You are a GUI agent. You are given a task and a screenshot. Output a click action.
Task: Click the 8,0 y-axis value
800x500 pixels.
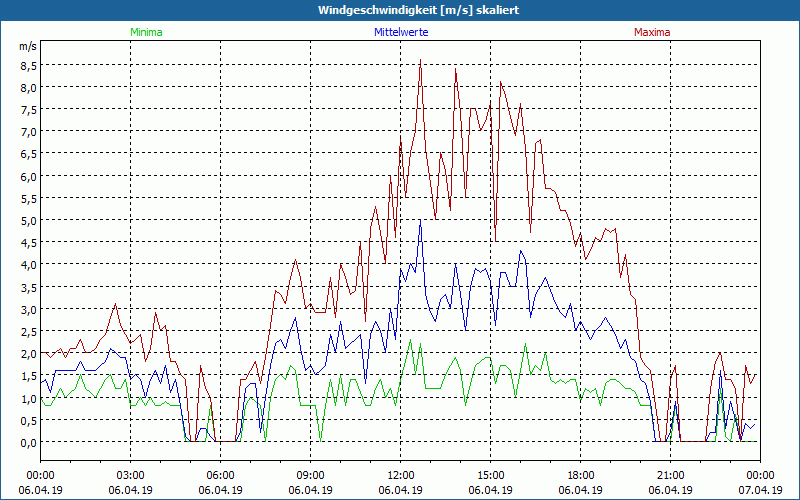28,87
